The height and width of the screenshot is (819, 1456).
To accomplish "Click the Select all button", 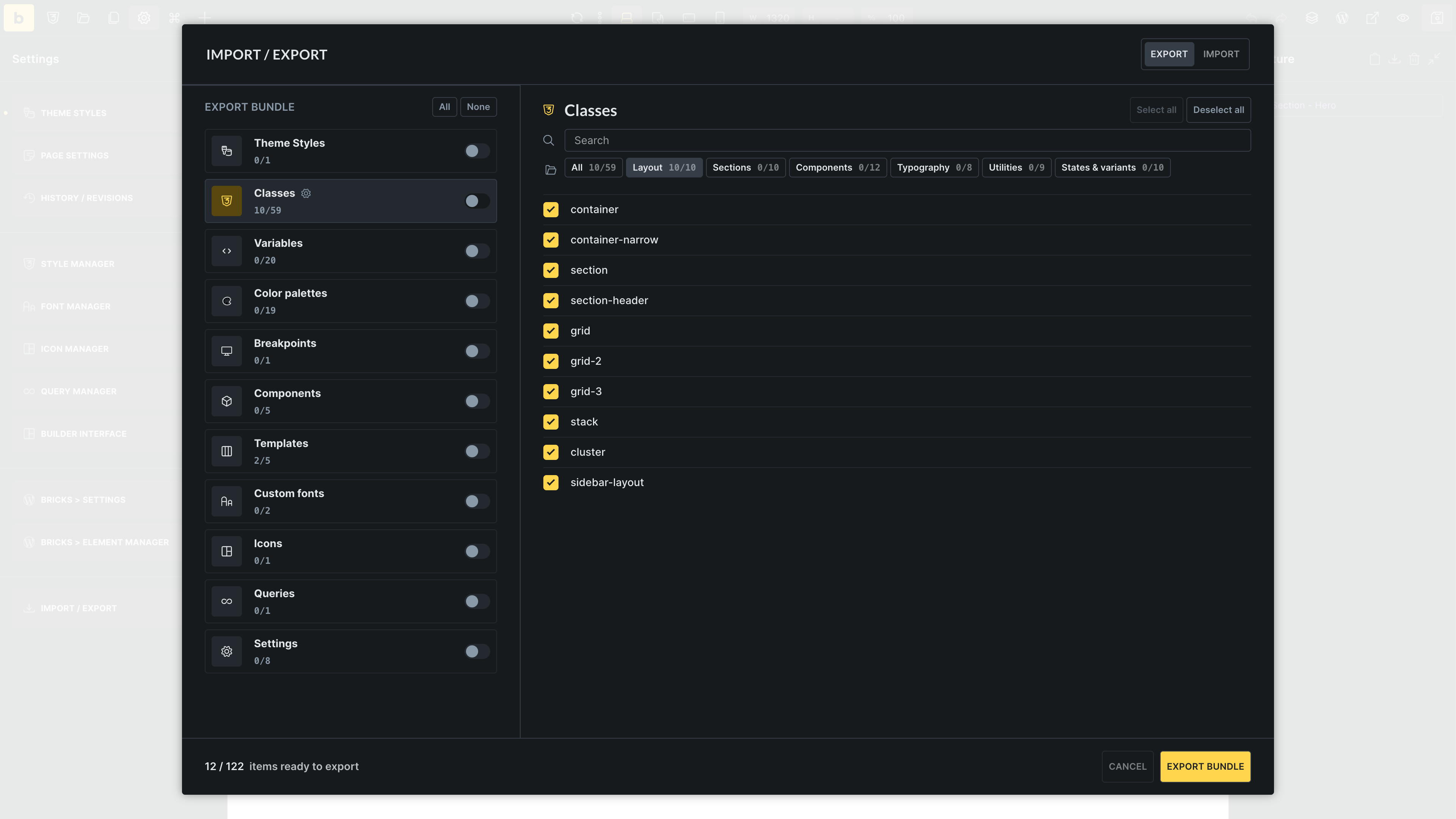I will tap(1156, 110).
